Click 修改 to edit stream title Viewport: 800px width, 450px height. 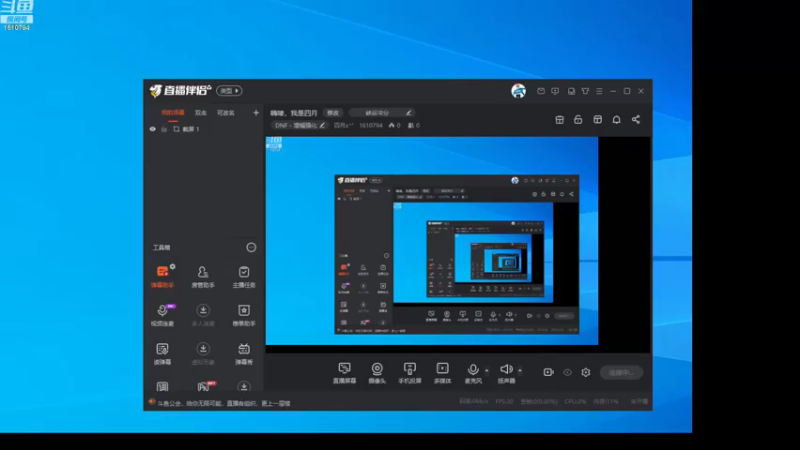coord(333,113)
